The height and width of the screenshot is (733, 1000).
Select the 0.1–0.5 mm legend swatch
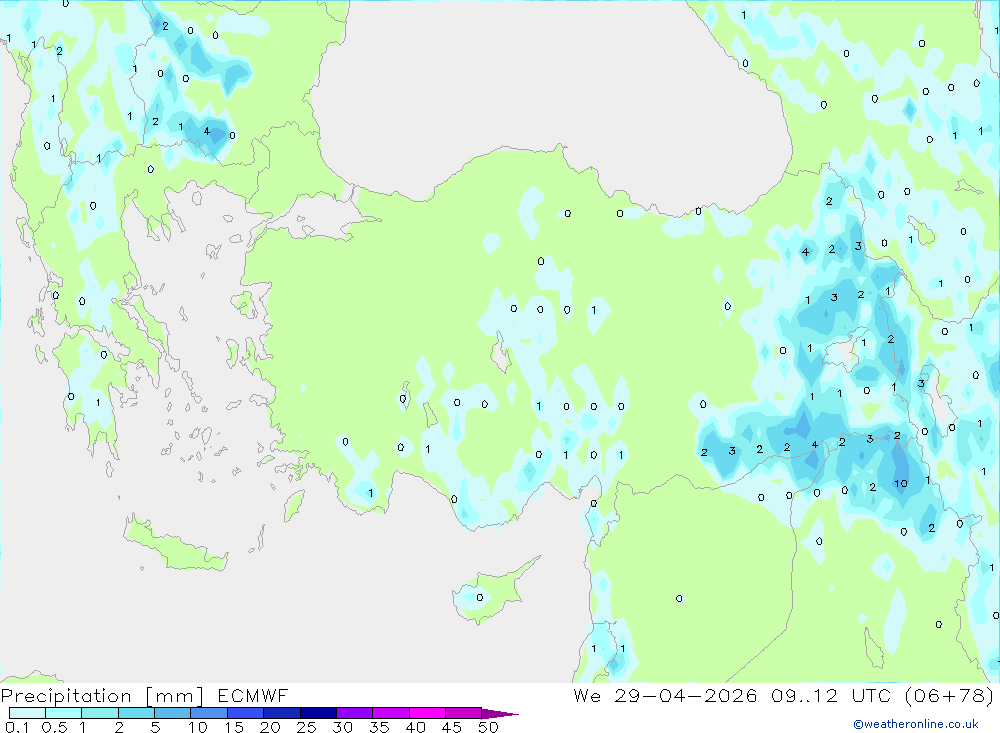pyautogui.click(x=27, y=713)
